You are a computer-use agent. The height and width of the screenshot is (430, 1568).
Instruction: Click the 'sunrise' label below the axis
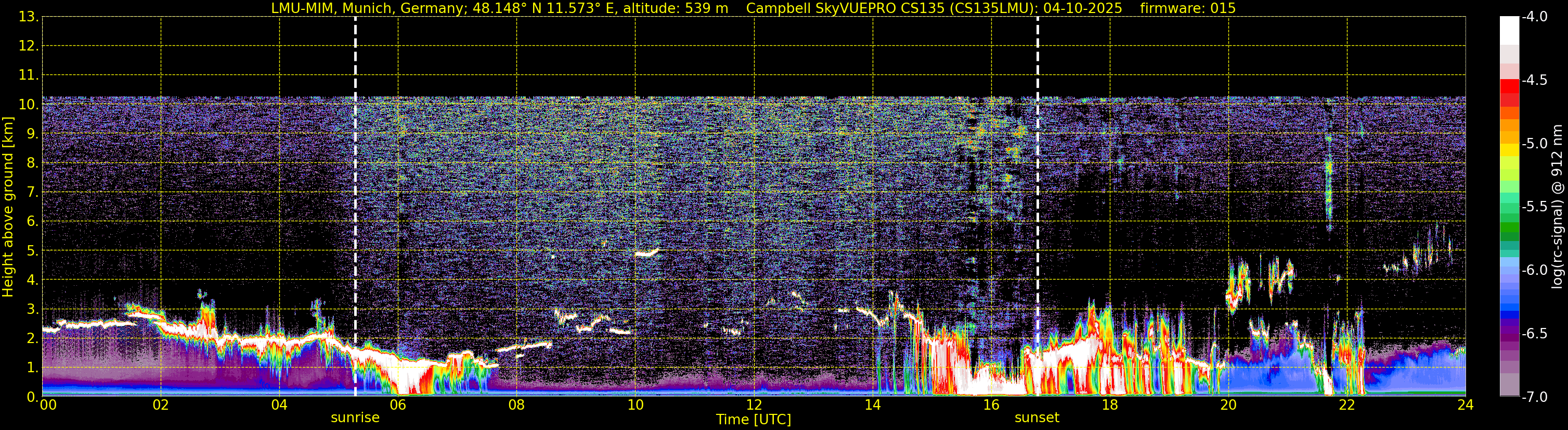pos(356,418)
